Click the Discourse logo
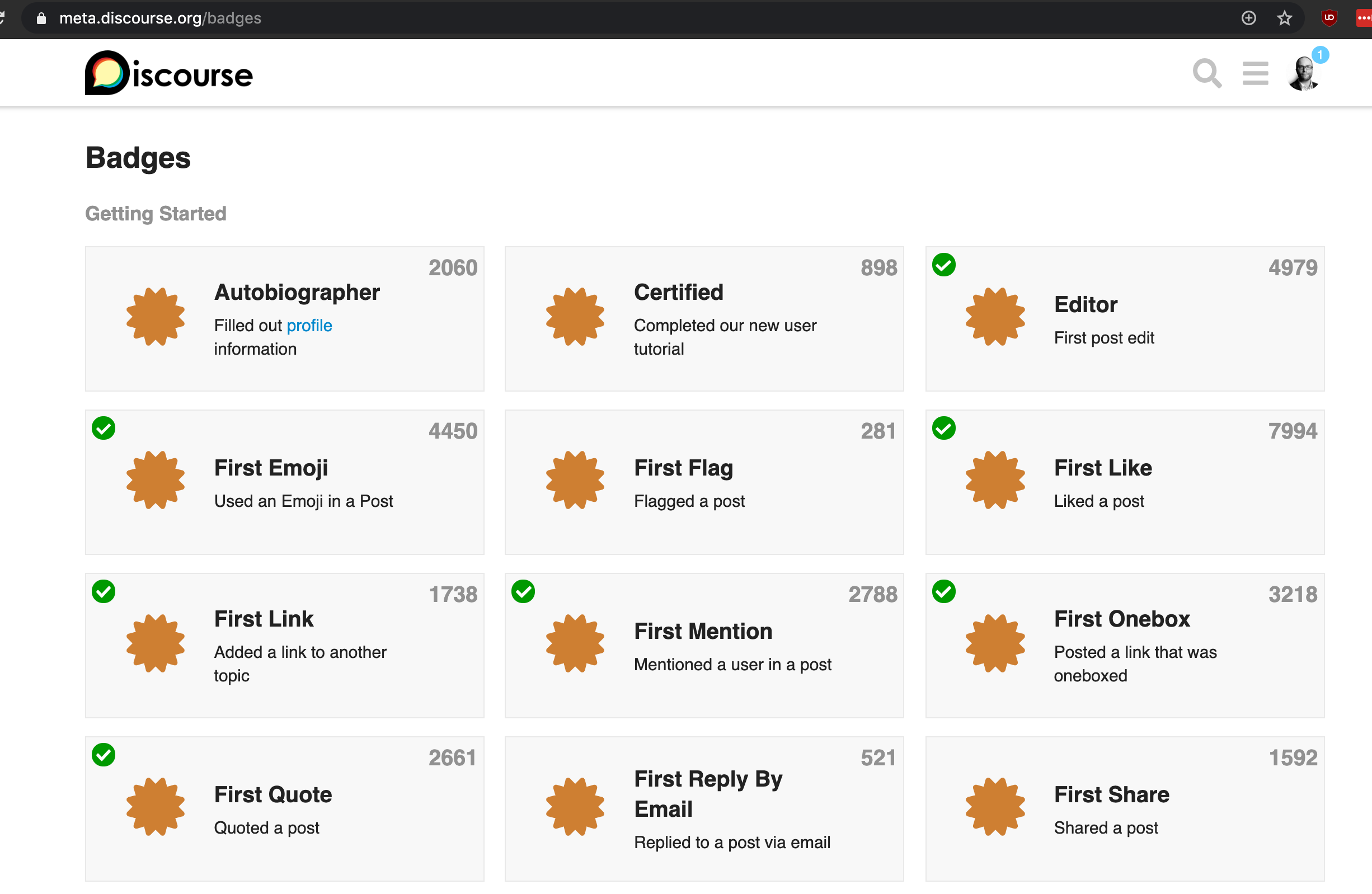Image resolution: width=1372 pixels, height=894 pixels. pyautogui.click(x=168, y=72)
